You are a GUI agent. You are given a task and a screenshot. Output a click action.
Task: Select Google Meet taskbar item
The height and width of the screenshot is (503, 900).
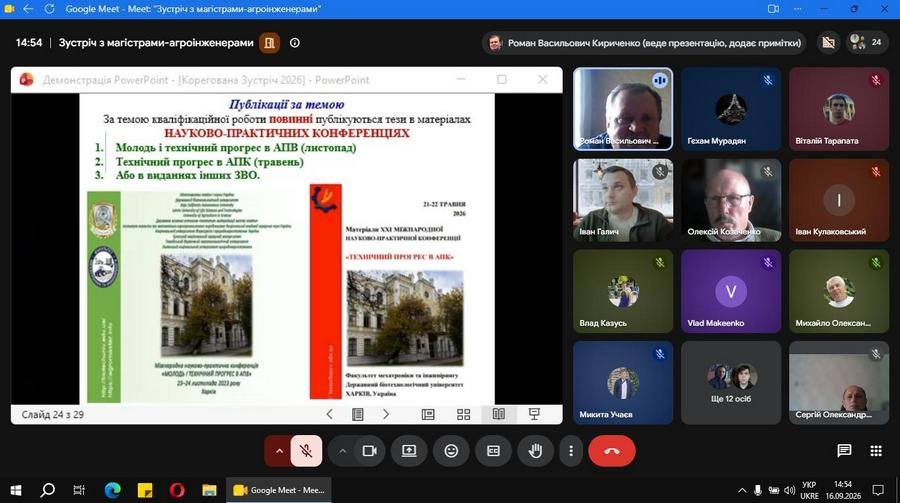click(x=279, y=490)
